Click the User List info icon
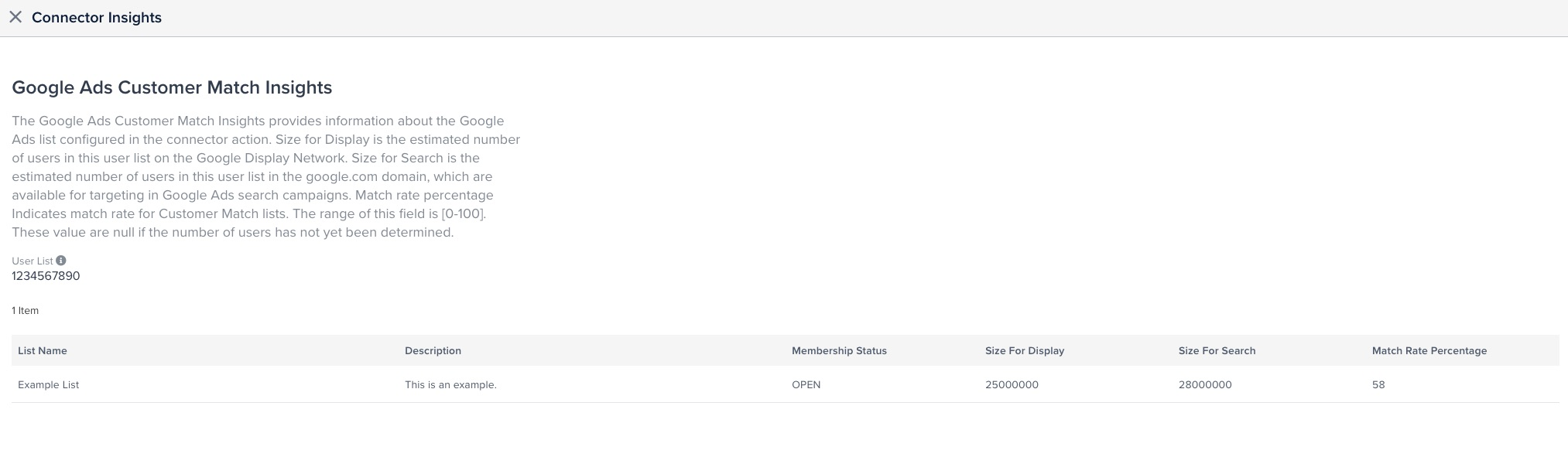 tap(61, 261)
